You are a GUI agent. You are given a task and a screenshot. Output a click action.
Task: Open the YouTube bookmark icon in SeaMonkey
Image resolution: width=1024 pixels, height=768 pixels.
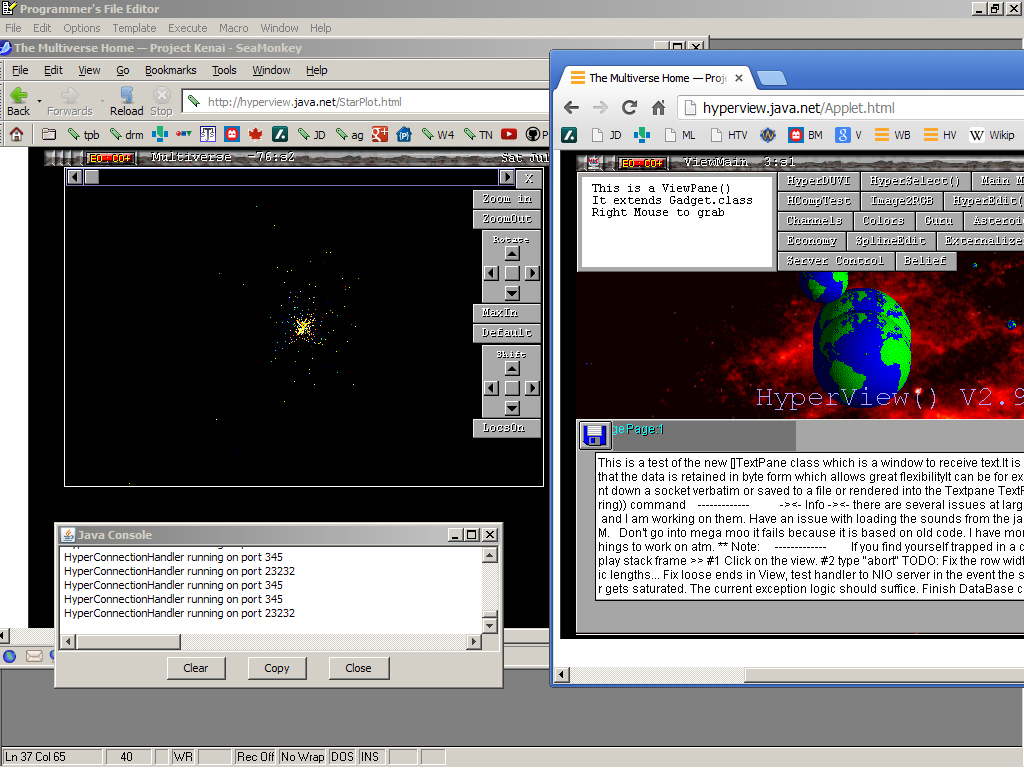tap(510, 134)
